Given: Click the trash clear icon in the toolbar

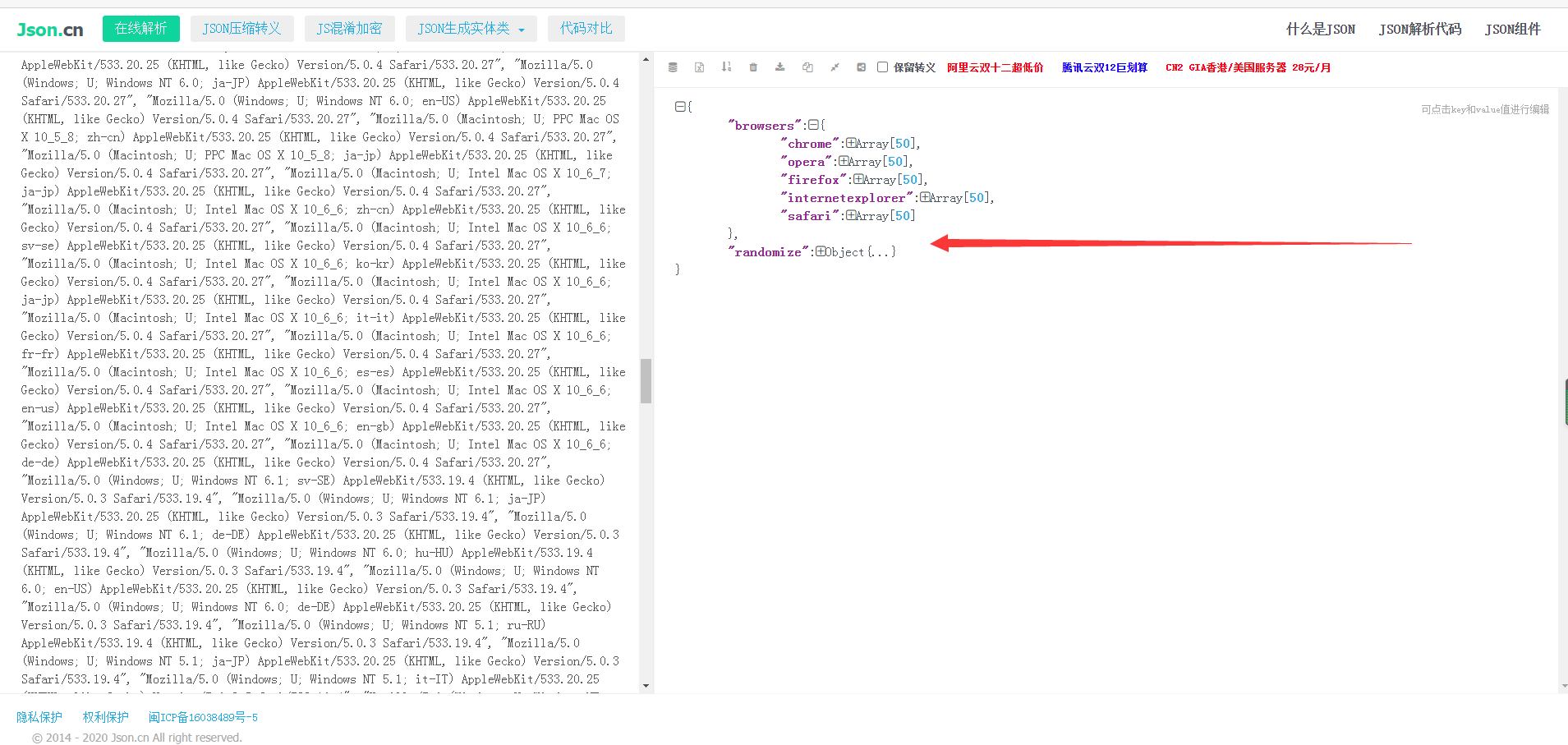Looking at the screenshot, I should point(753,67).
